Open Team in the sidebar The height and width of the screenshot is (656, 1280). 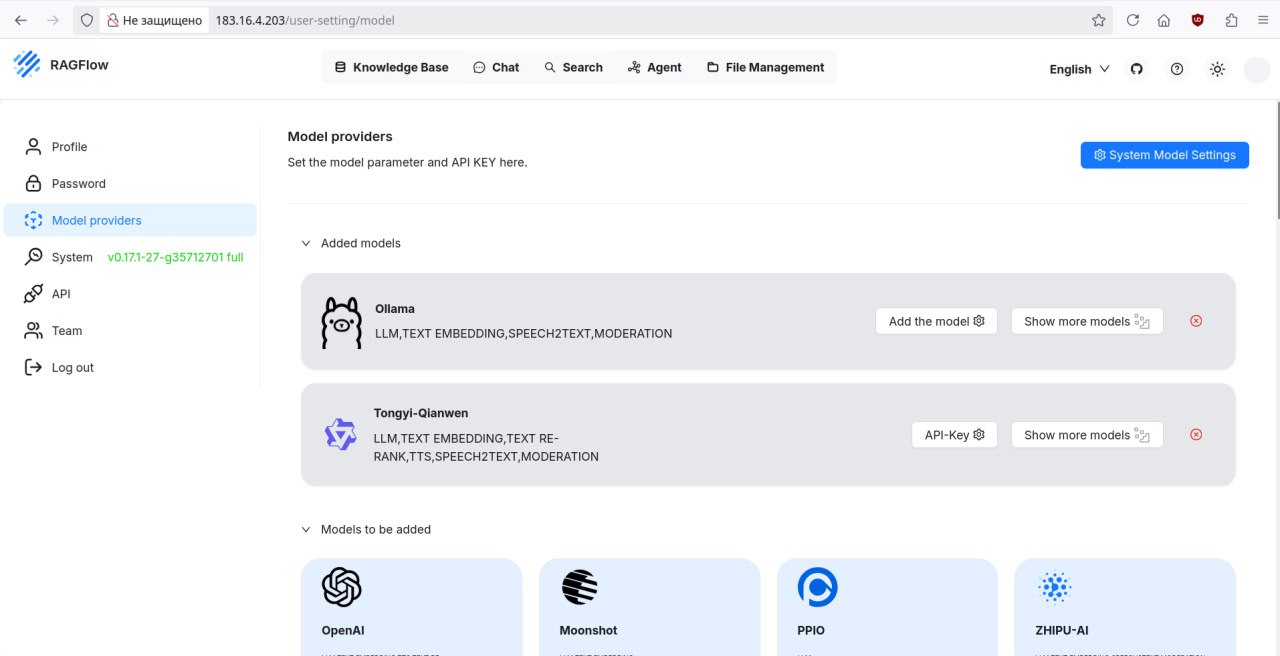(130, 331)
